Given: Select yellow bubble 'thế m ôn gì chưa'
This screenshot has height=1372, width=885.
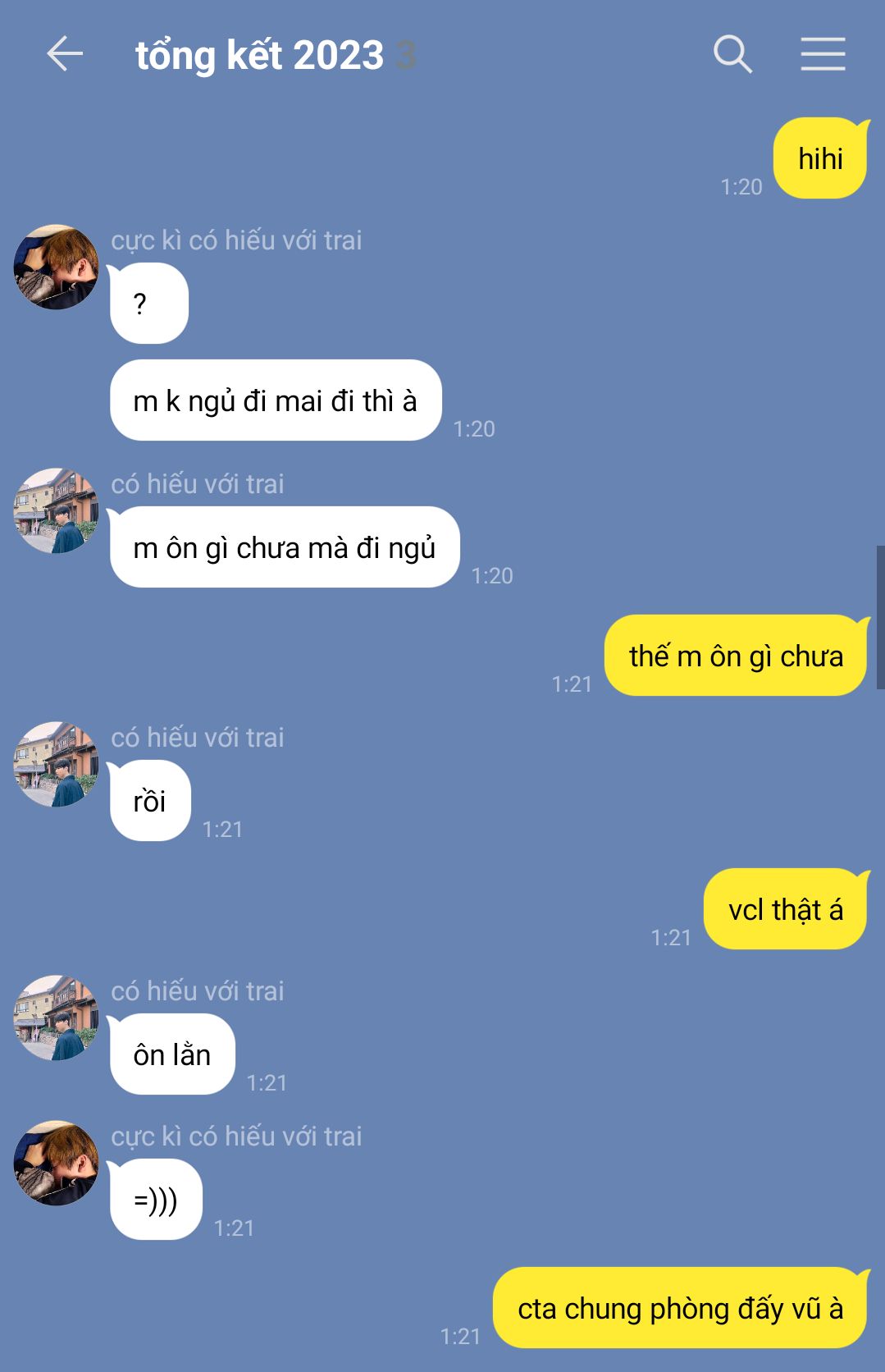Looking at the screenshot, I should (x=737, y=656).
